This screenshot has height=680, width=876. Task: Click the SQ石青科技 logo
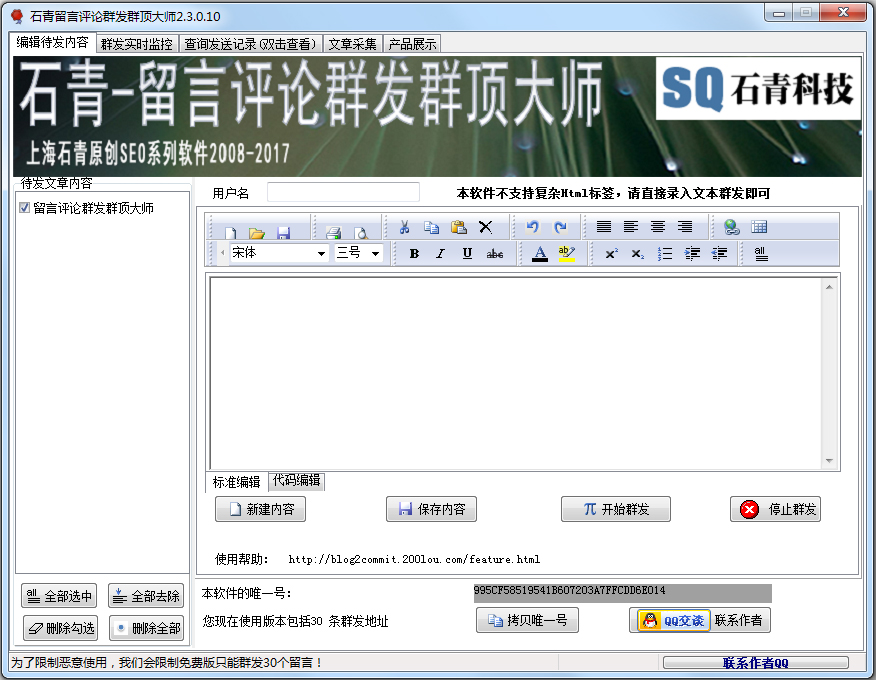pos(758,88)
